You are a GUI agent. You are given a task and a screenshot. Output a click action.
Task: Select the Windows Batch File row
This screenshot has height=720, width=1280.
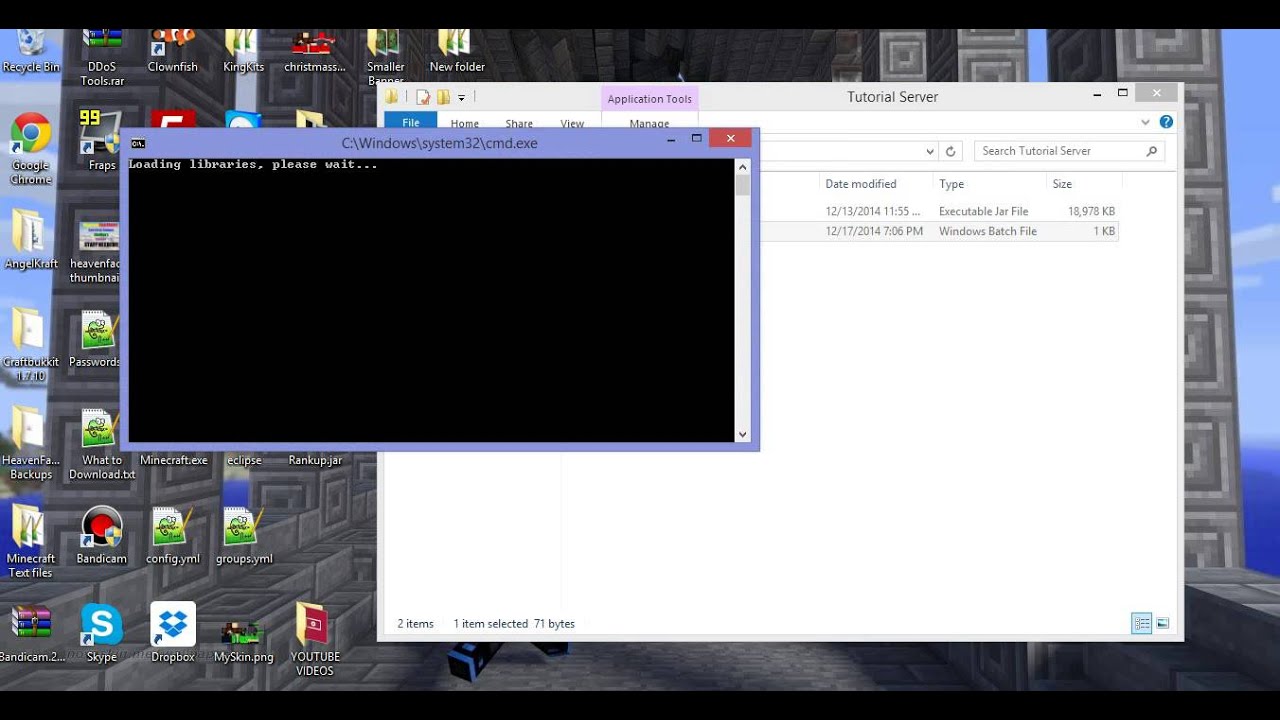coord(938,231)
